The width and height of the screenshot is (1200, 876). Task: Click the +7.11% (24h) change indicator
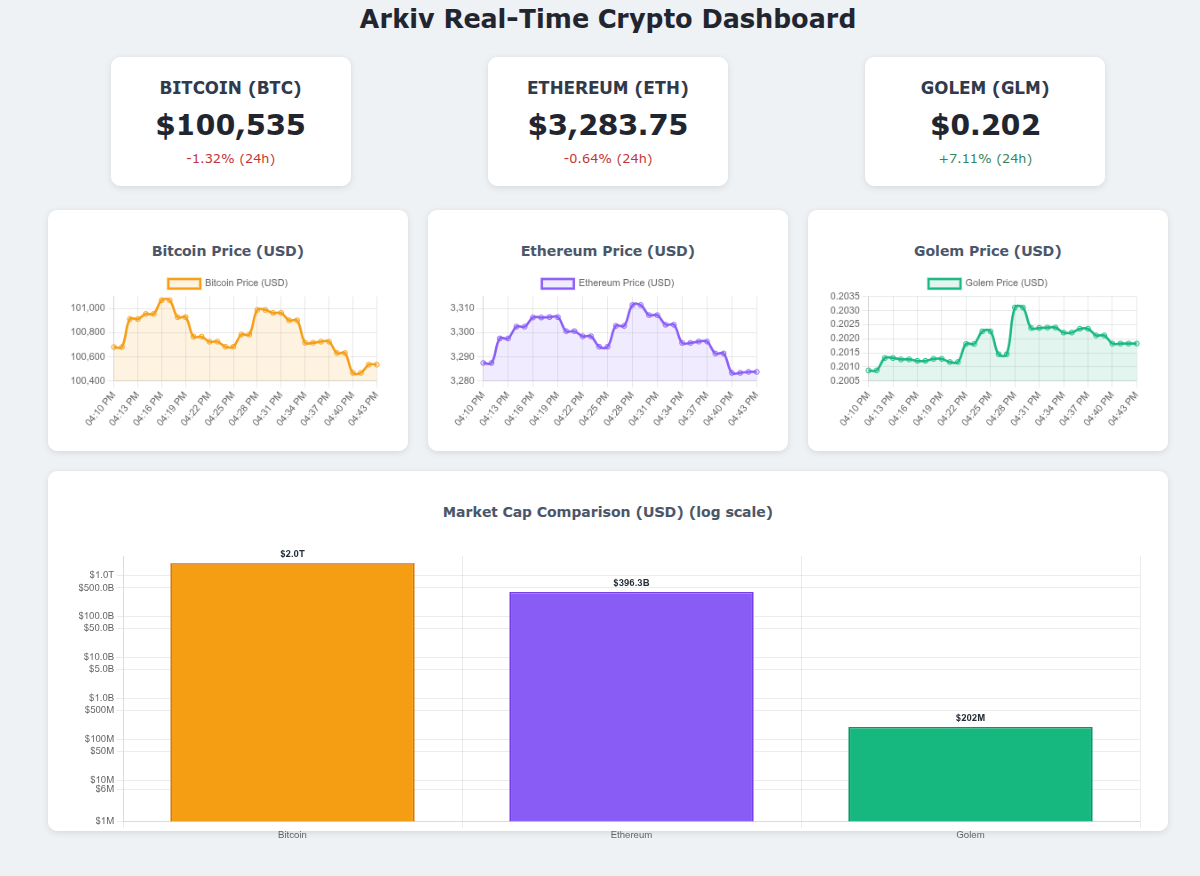[984, 157]
